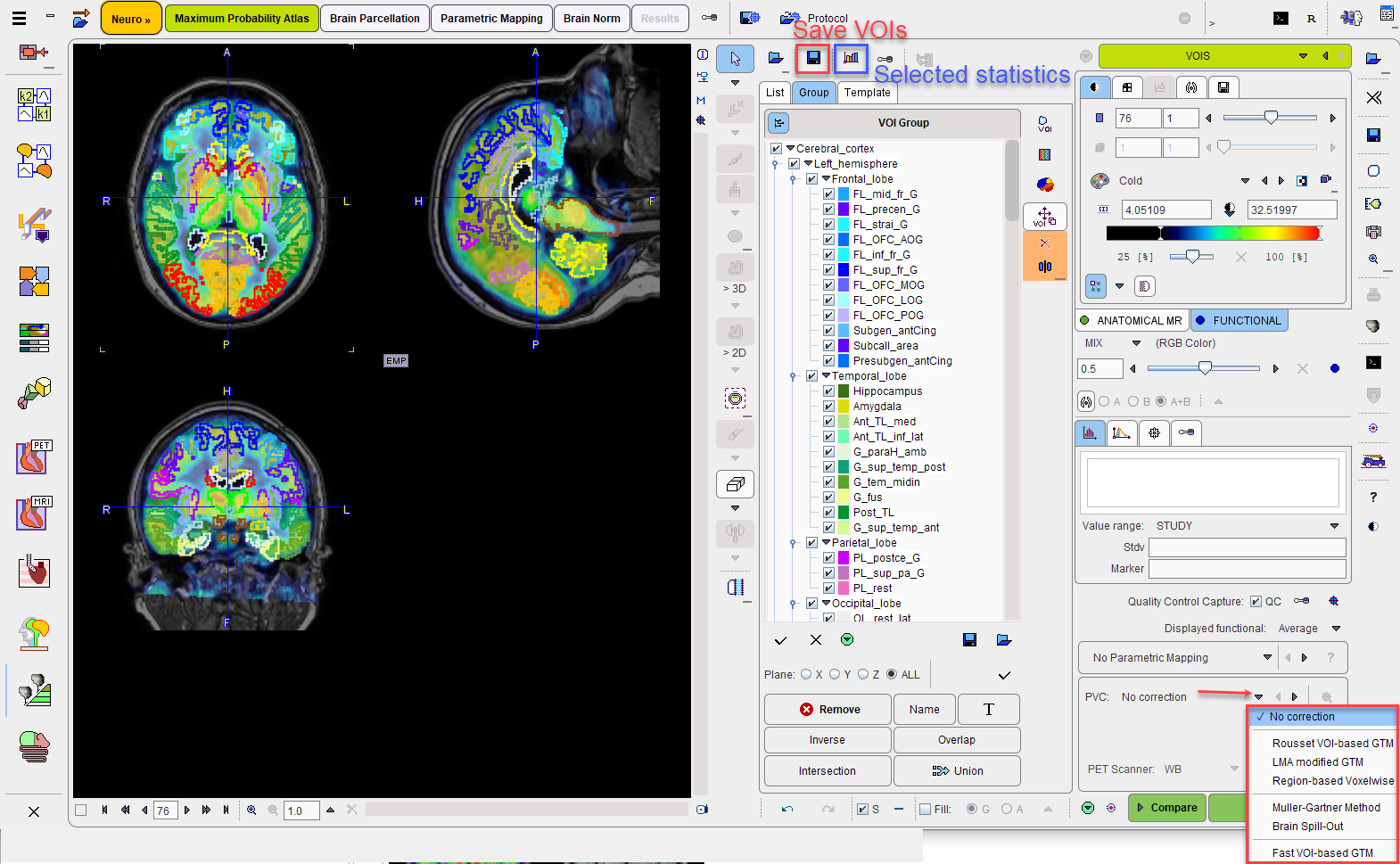Toggle the Hippocampus checkbox
This screenshot has width=1400, height=864.
tap(828, 391)
